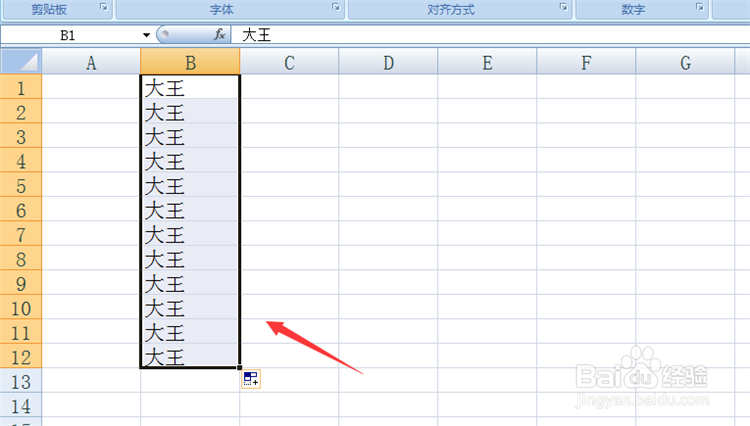
Task: Select row 7 header
Action: click(21, 234)
